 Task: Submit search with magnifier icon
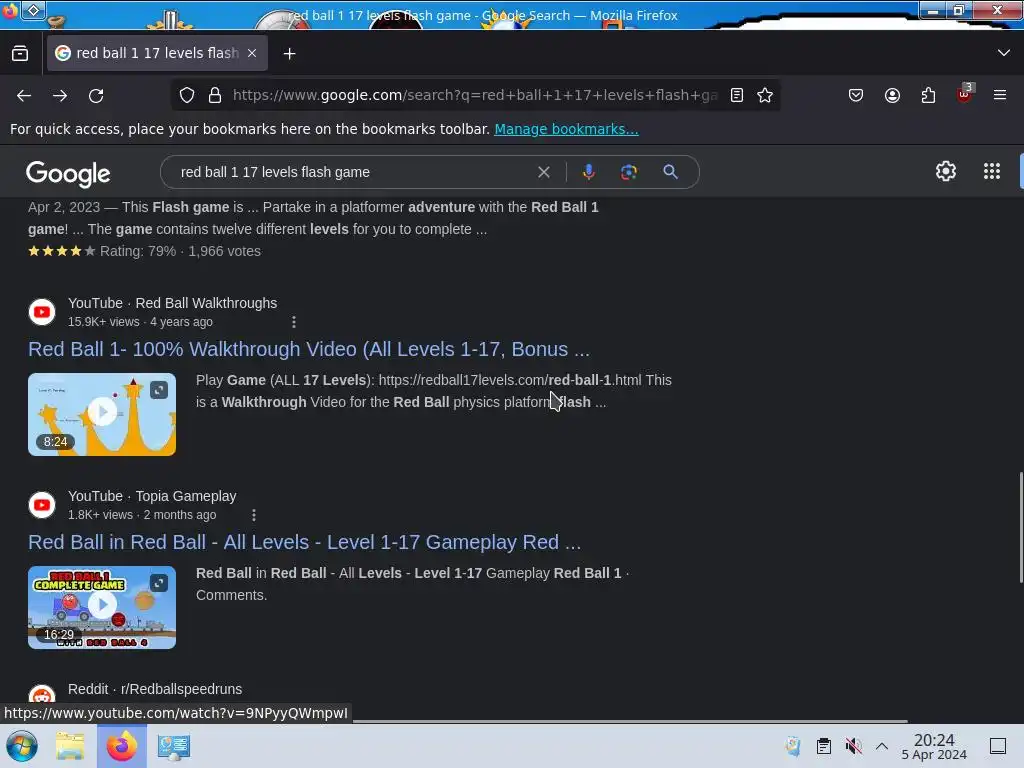670,172
